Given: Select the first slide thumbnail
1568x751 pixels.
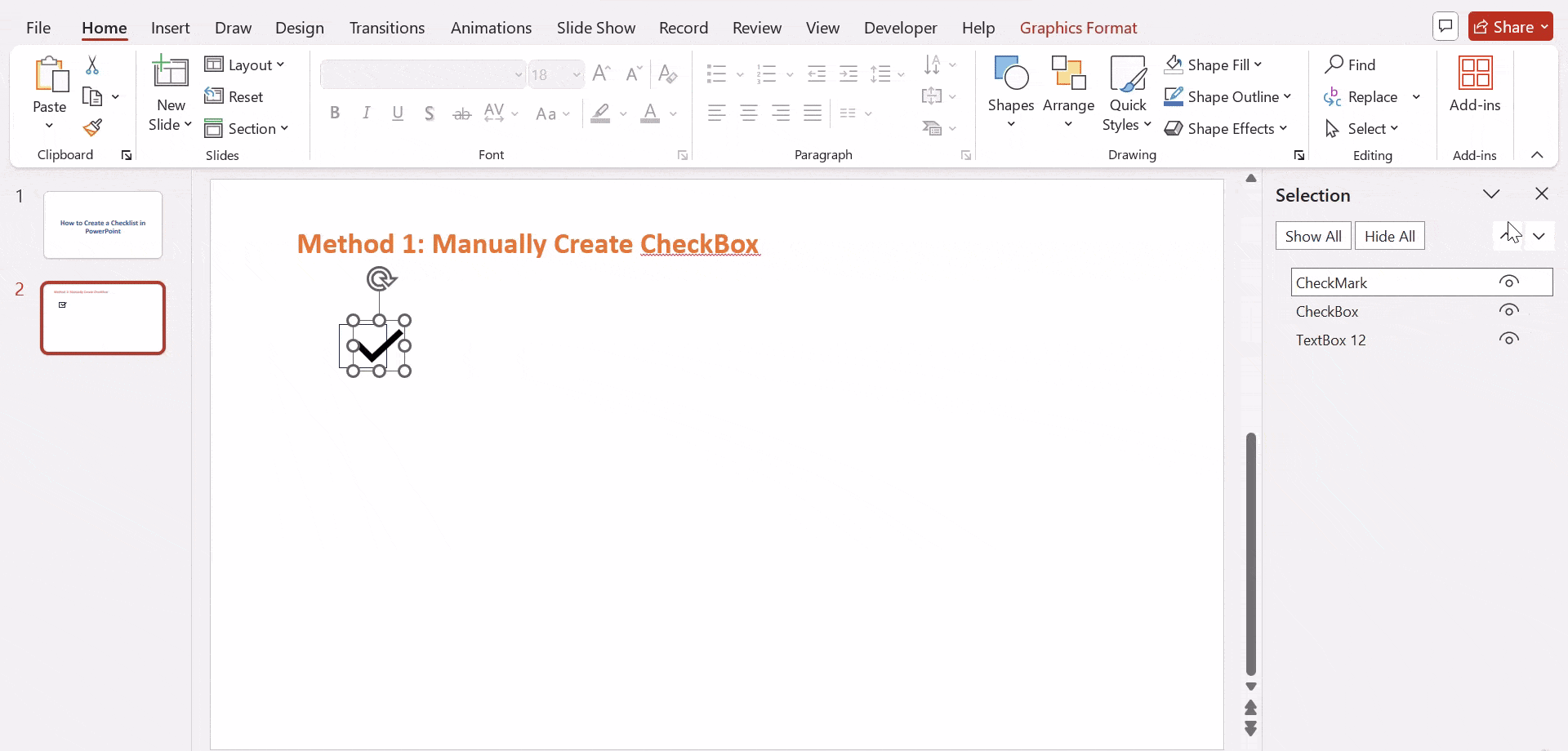Looking at the screenshot, I should [x=102, y=224].
